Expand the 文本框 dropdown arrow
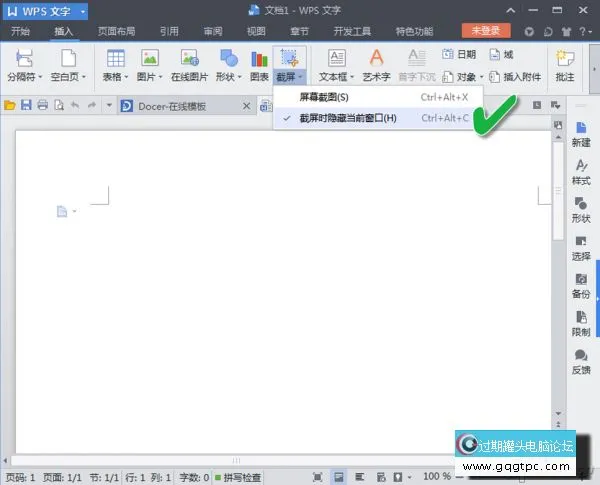Screen dimensions: 600x485 (x=352, y=77)
